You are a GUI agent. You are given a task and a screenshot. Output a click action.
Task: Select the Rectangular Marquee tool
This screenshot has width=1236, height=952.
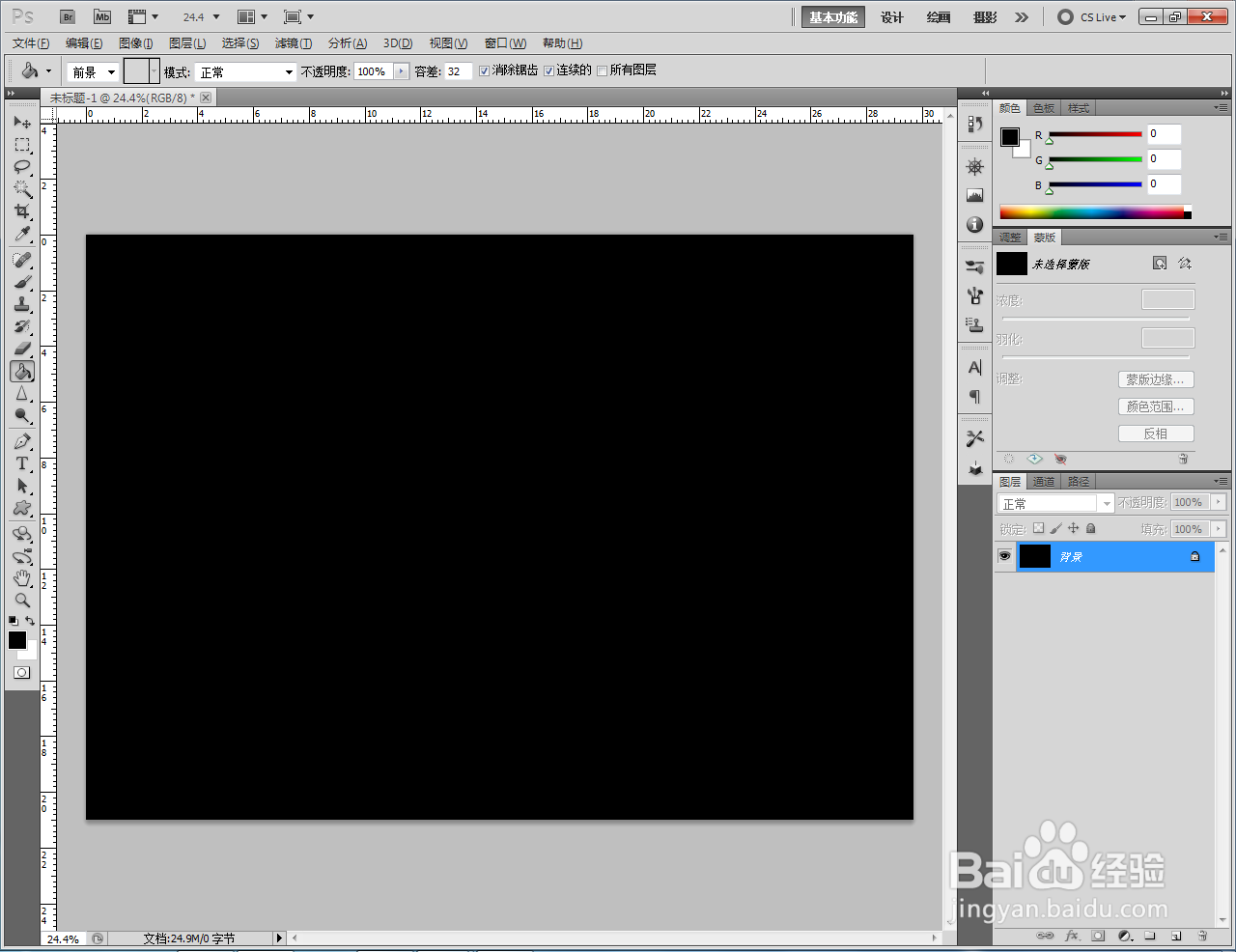22,145
